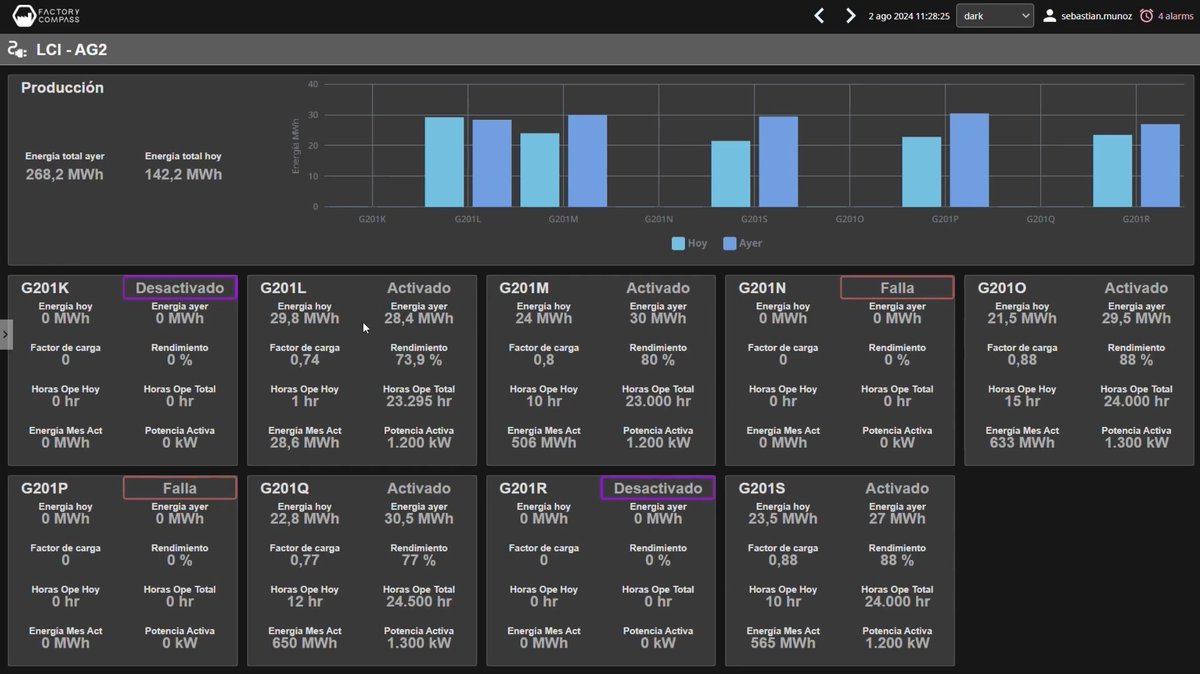Screen dimensions: 1200x674
Task: Click the G201K Desactivado status badge
Action: pyautogui.click(x=180, y=288)
